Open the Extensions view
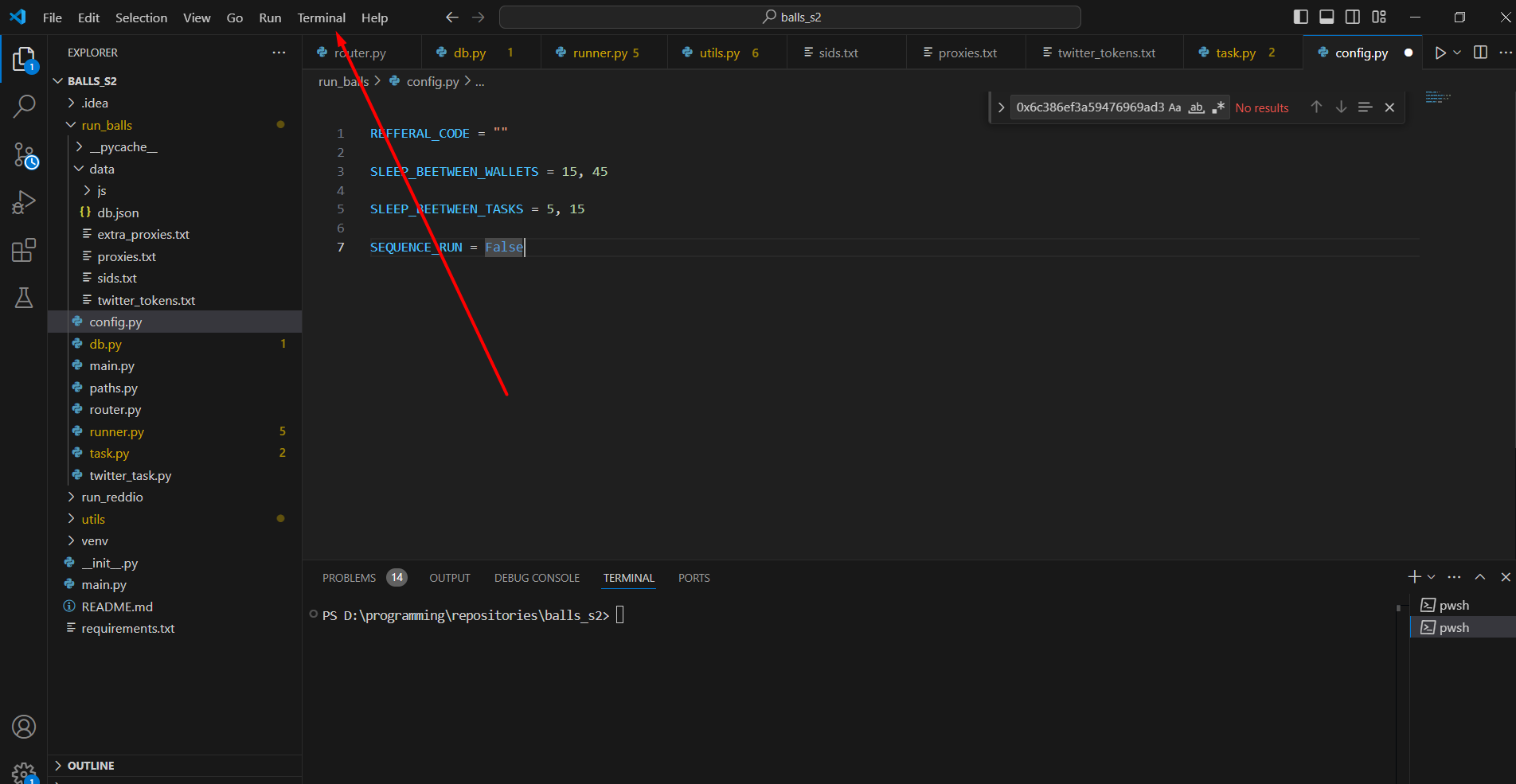1516x784 pixels. coord(24,250)
